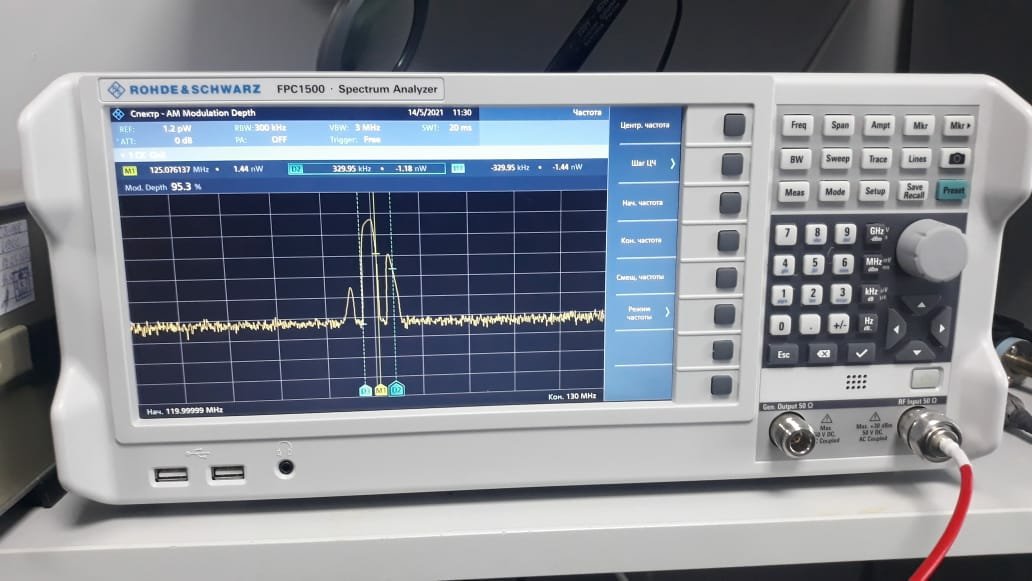The width and height of the screenshot is (1032, 581).
Task: Open the Режим частоты softkey submenu
Action: tap(643, 314)
